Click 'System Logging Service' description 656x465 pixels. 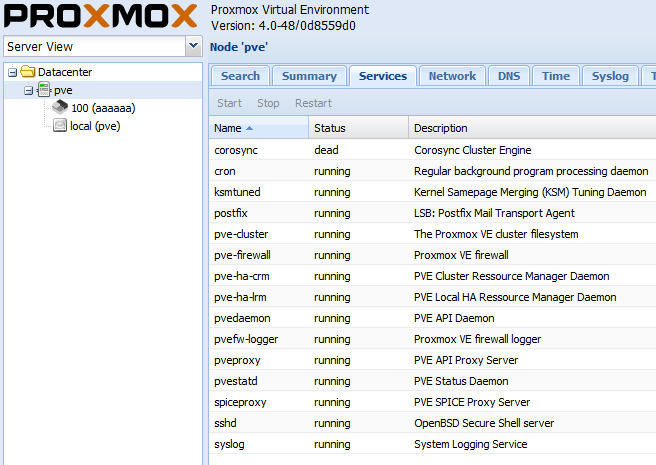click(x=471, y=444)
